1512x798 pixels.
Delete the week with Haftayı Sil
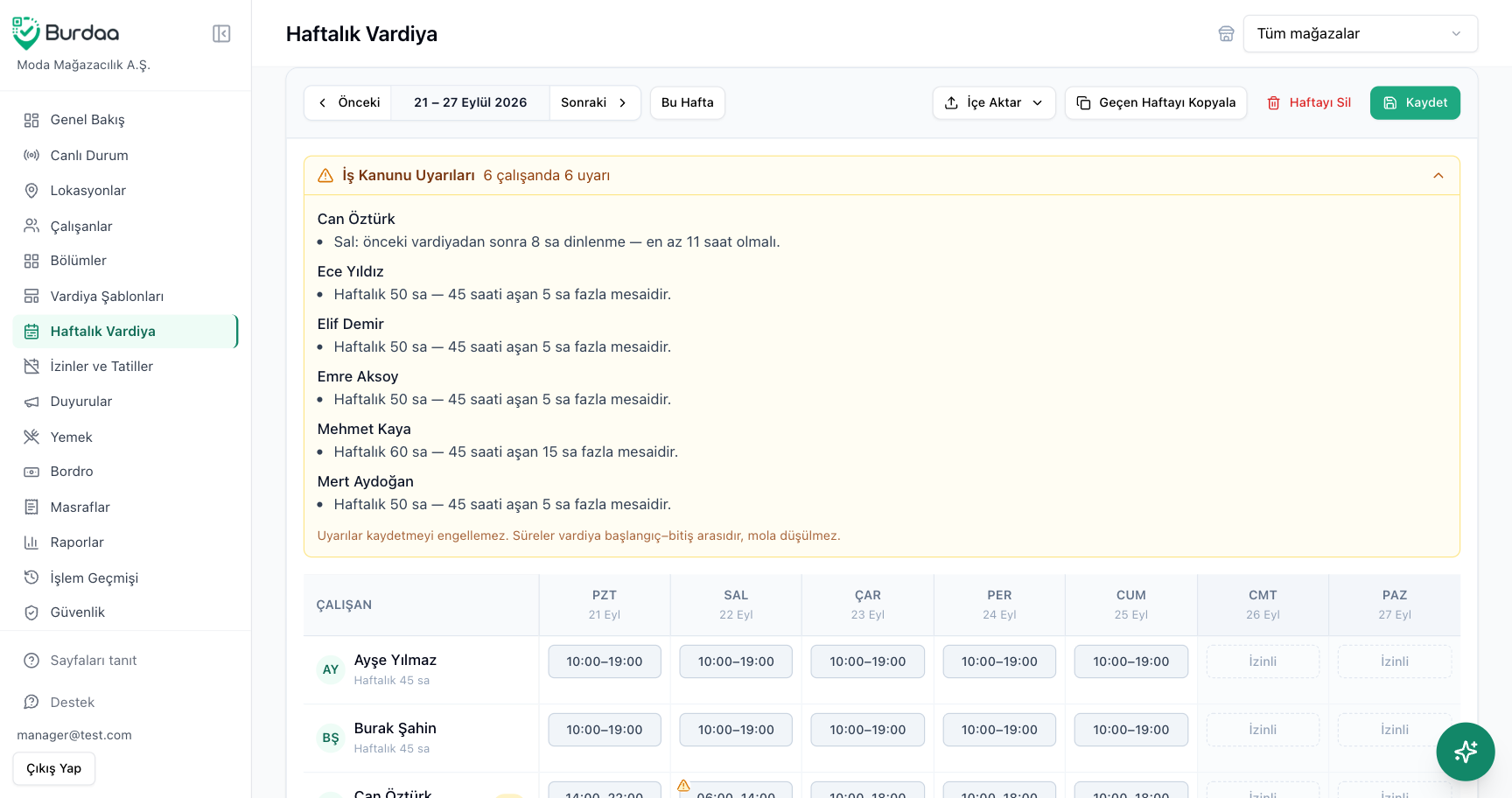[x=1309, y=102]
